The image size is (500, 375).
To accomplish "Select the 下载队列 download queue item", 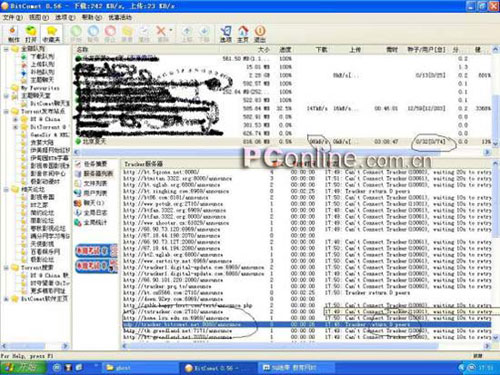I will [42, 56].
